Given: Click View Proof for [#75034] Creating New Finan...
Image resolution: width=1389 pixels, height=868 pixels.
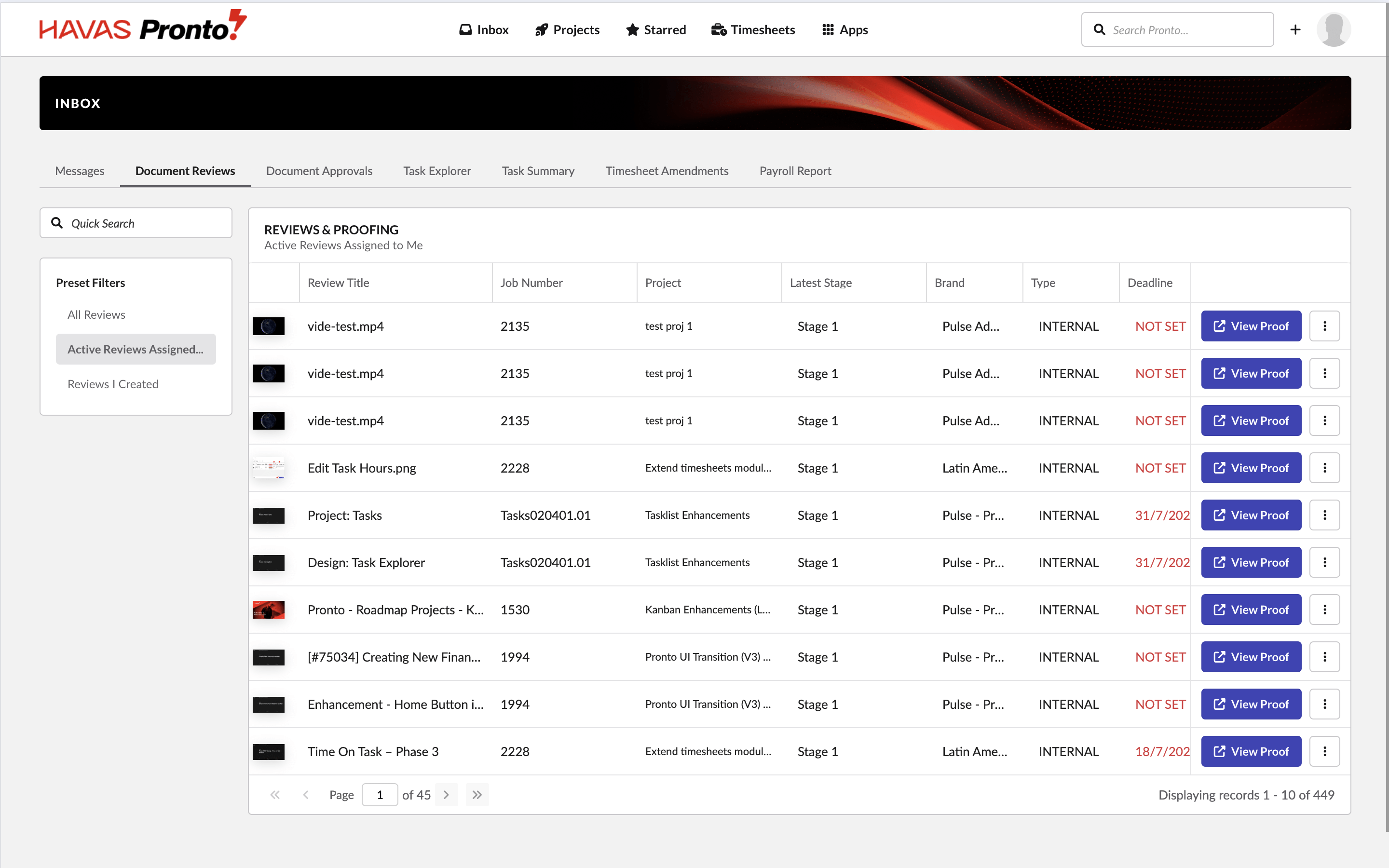Looking at the screenshot, I should coord(1251,657).
